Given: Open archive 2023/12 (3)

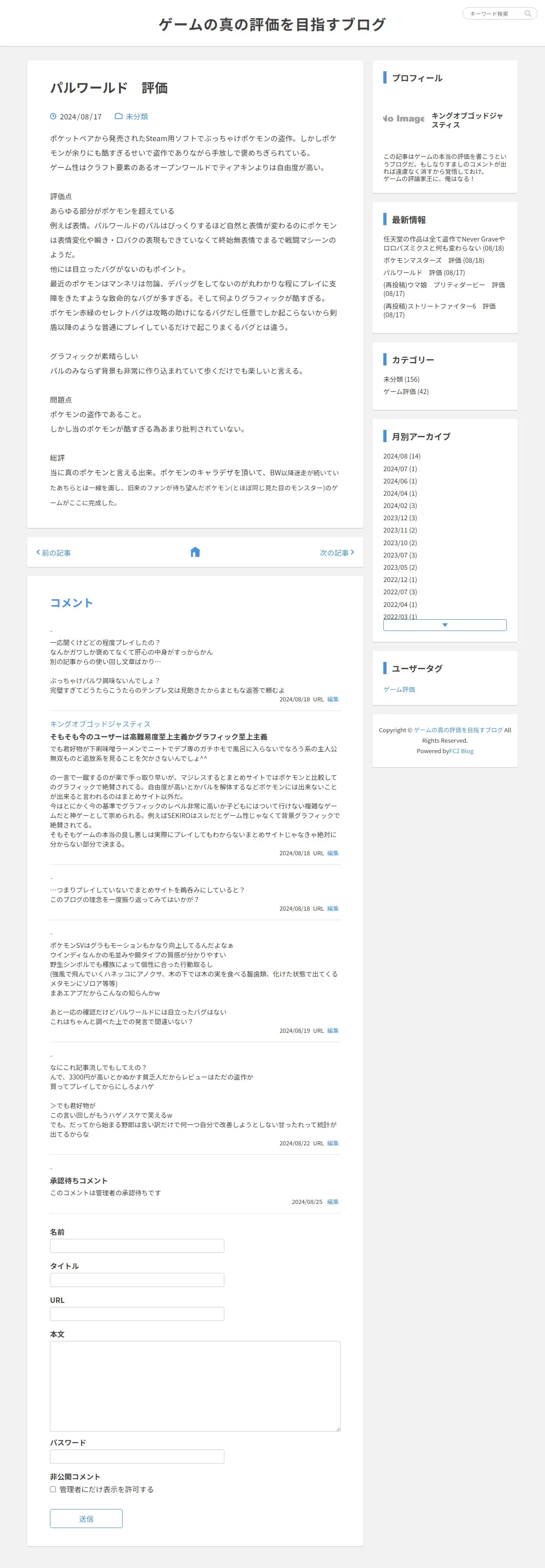Looking at the screenshot, I should [x=400, y=518].
